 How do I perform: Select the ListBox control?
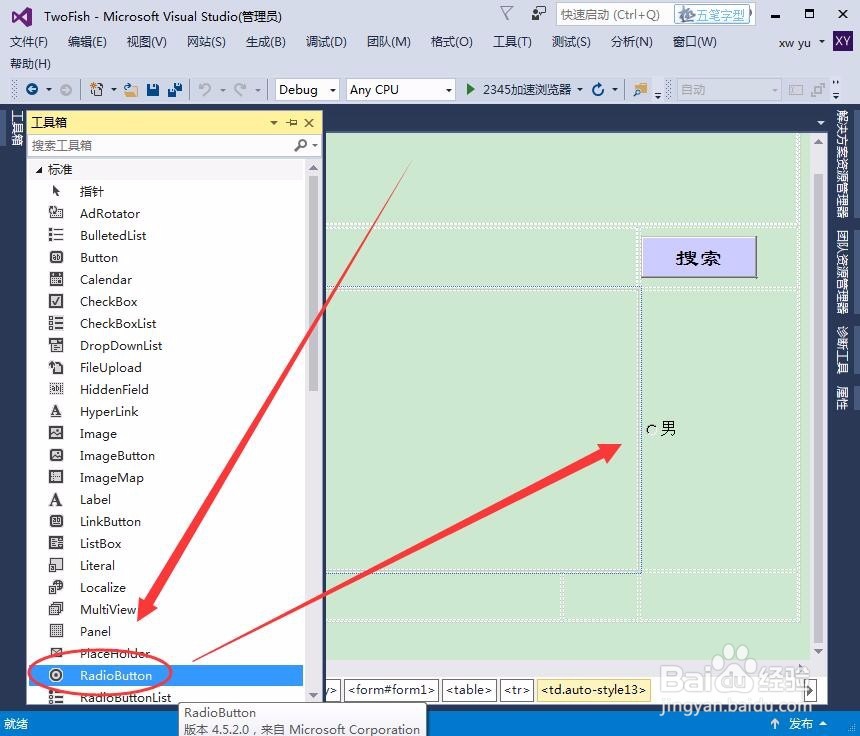165,543
